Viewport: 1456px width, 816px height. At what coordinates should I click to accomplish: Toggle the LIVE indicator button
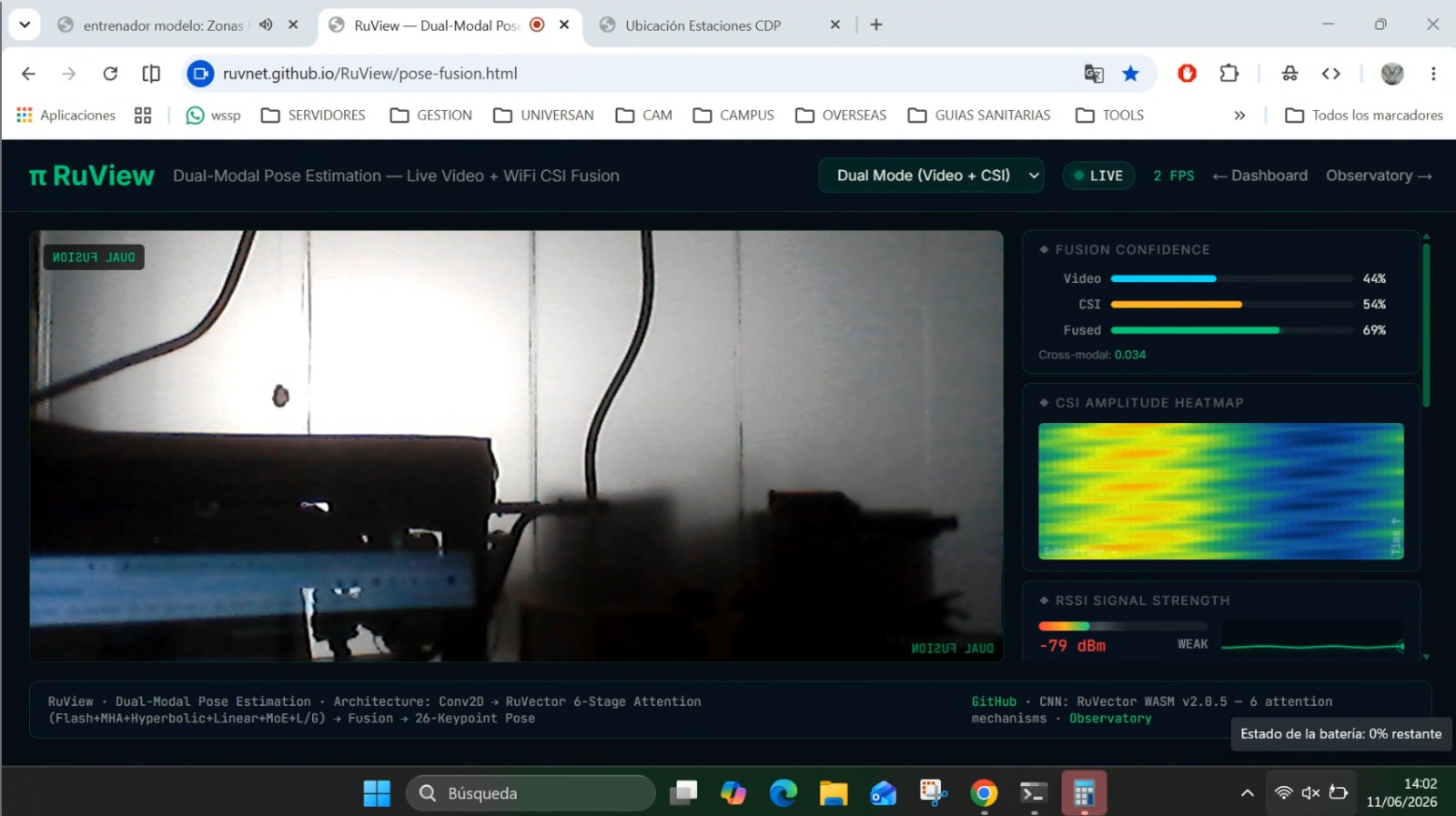point(1098,176)
